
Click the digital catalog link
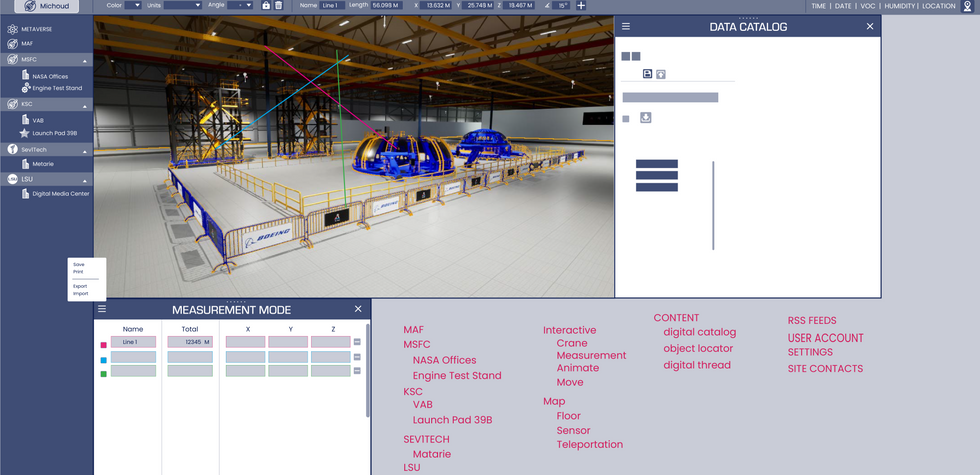(x=699, y=332)
